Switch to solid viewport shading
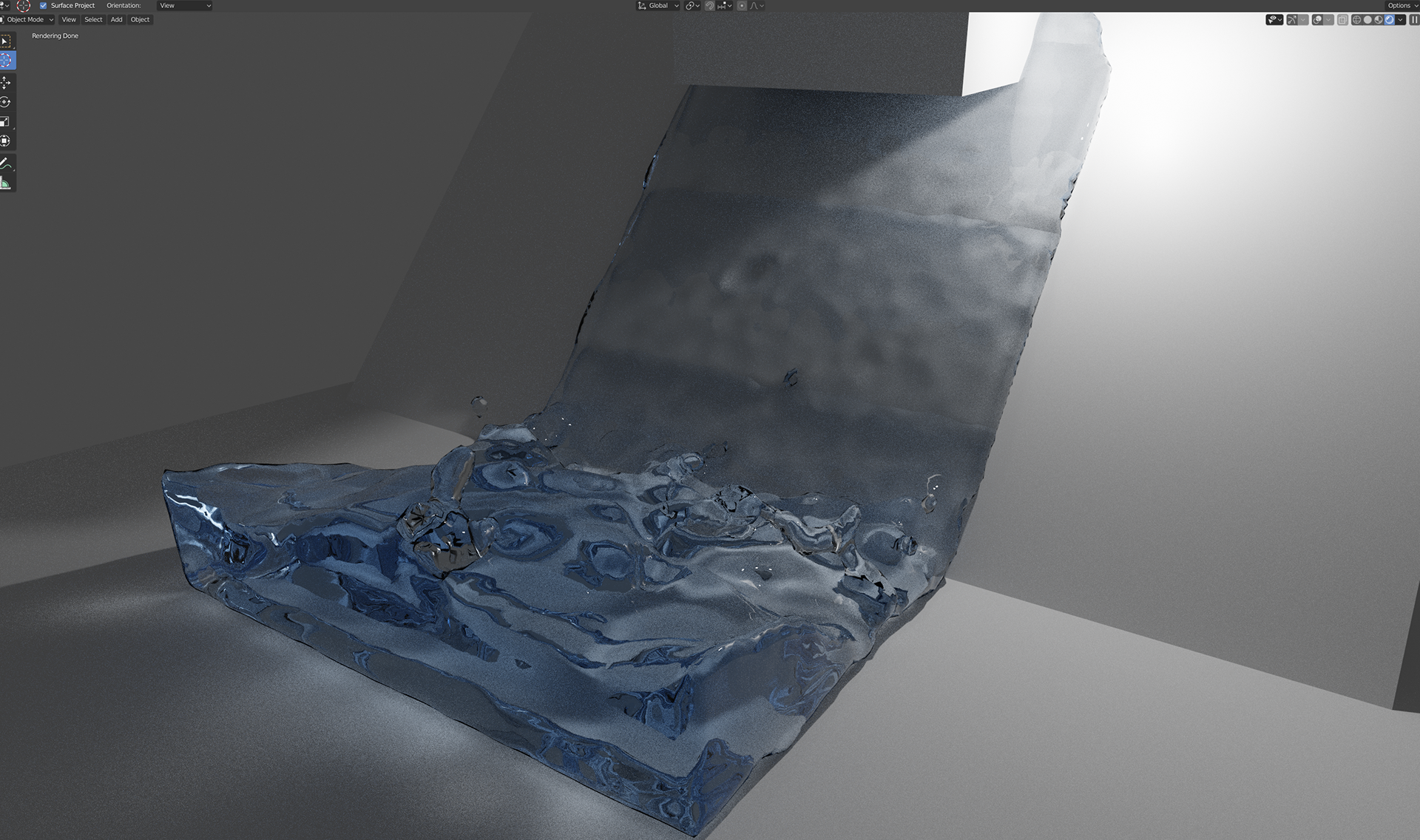The height and width of the screenshot is (840, 1420). (x=1367, y=20)
